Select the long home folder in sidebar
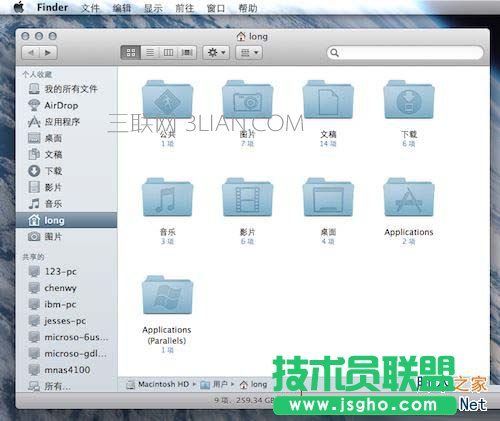The height and width of the screenshot is (421, 500). 67,220
